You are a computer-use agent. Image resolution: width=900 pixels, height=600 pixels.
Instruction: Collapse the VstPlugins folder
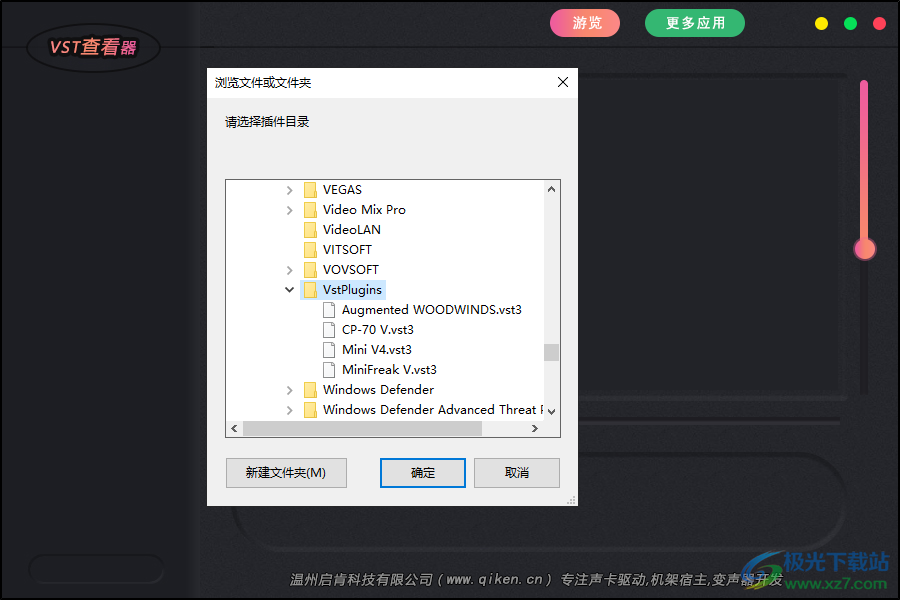pos(289,289)
